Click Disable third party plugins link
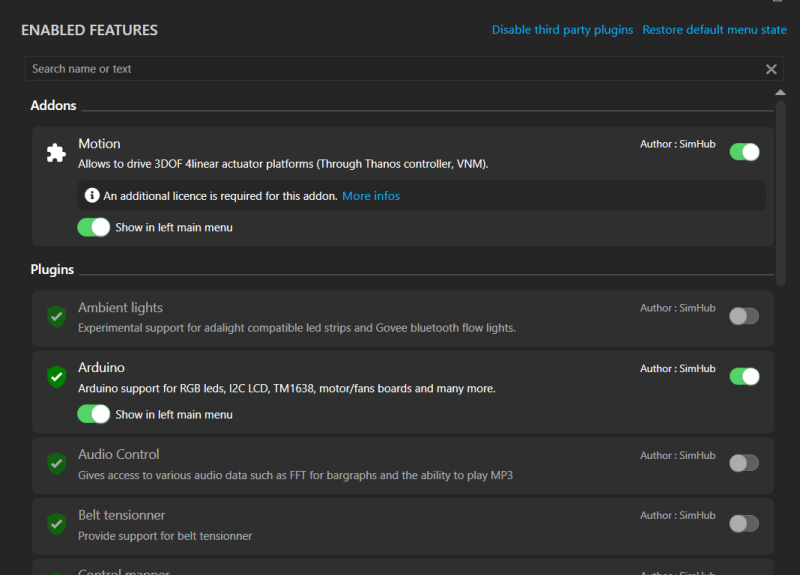The width and height of the screenshot is (800, 575). point(562,30)
